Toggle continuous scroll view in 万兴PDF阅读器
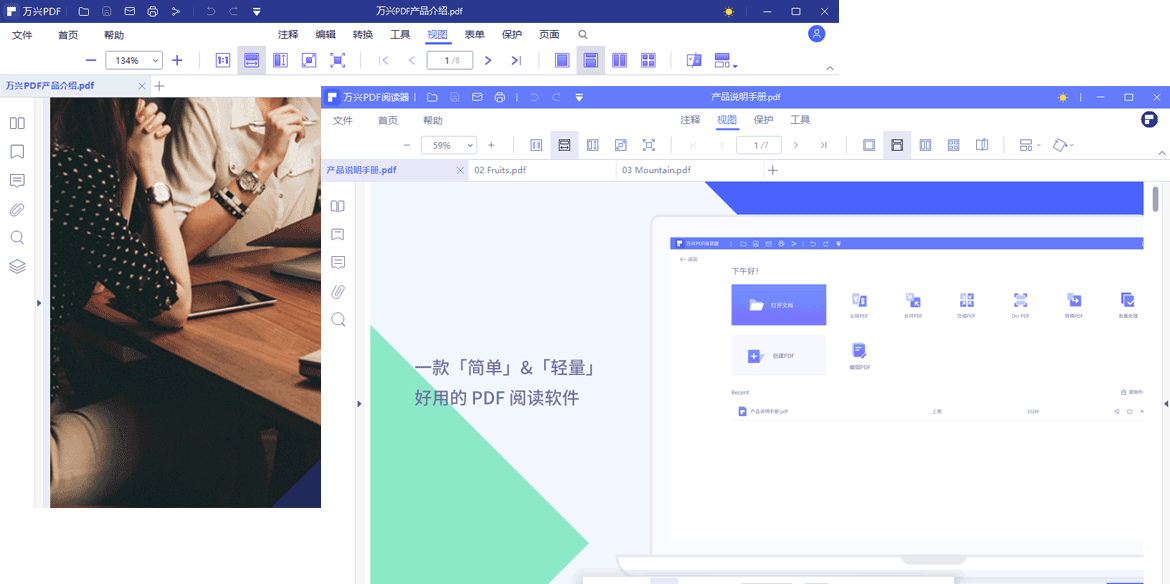Screen dimensions: 1170x584 click(897, 145)
